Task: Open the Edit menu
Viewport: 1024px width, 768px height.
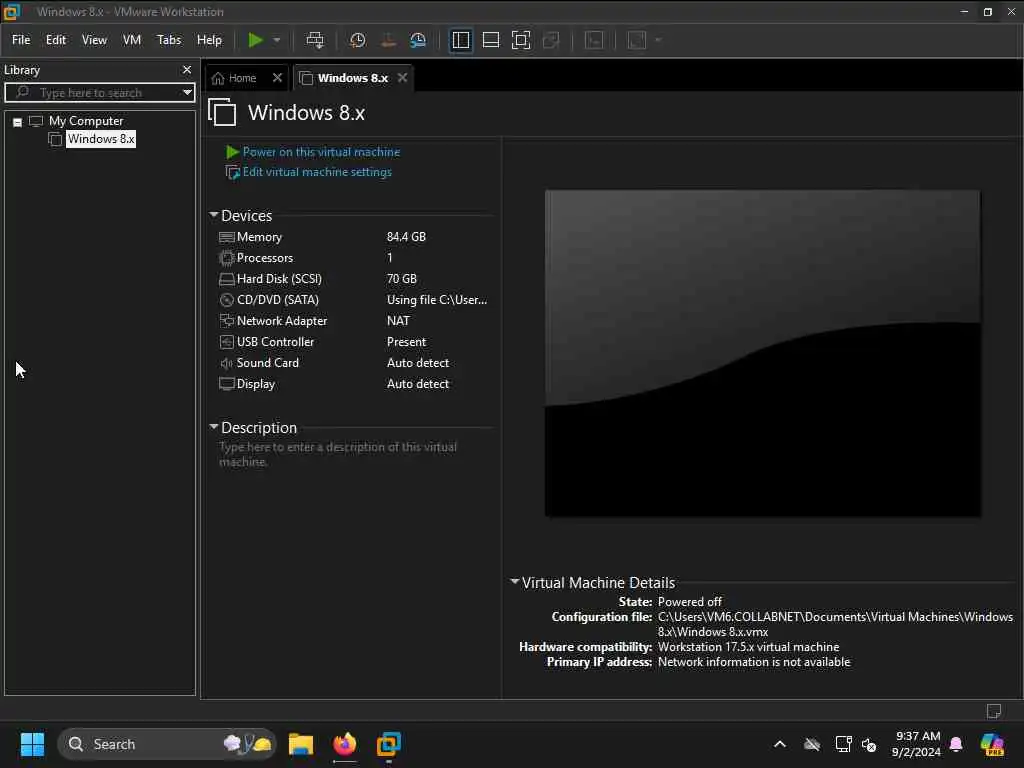Action: (56, 40)
